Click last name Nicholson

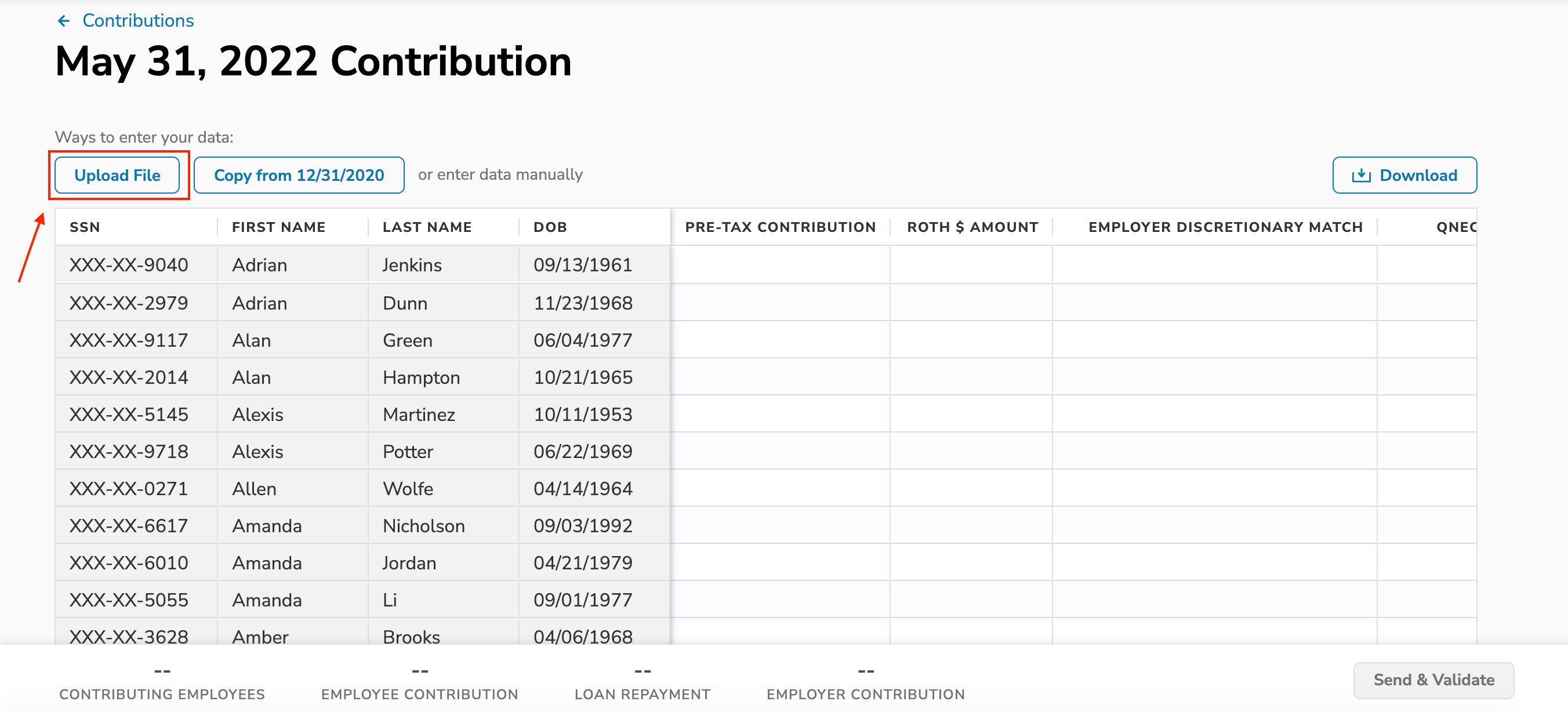point(424,525)
